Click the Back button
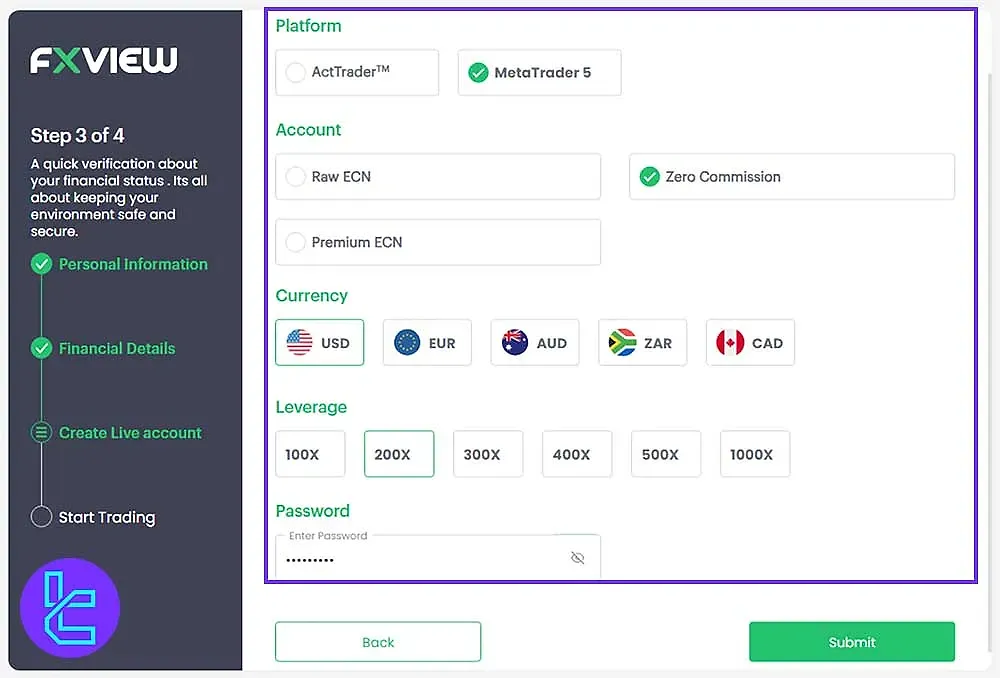 point(378,642)
